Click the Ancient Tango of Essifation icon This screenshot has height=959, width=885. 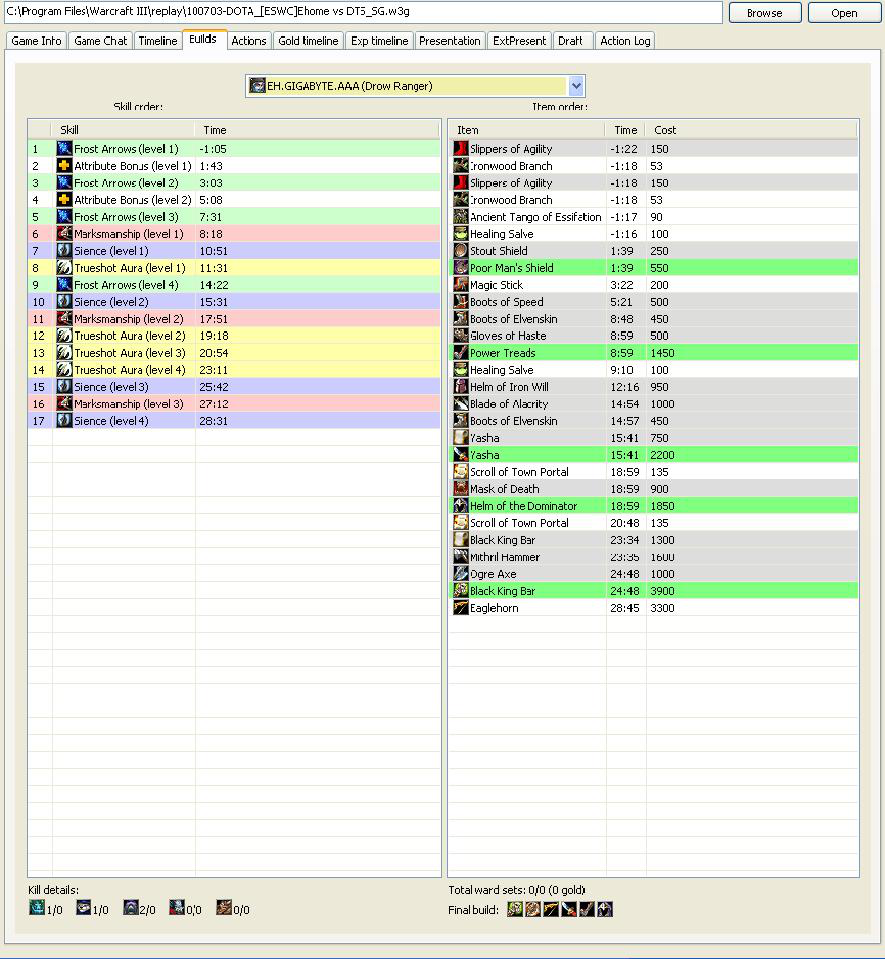[461, 217]
